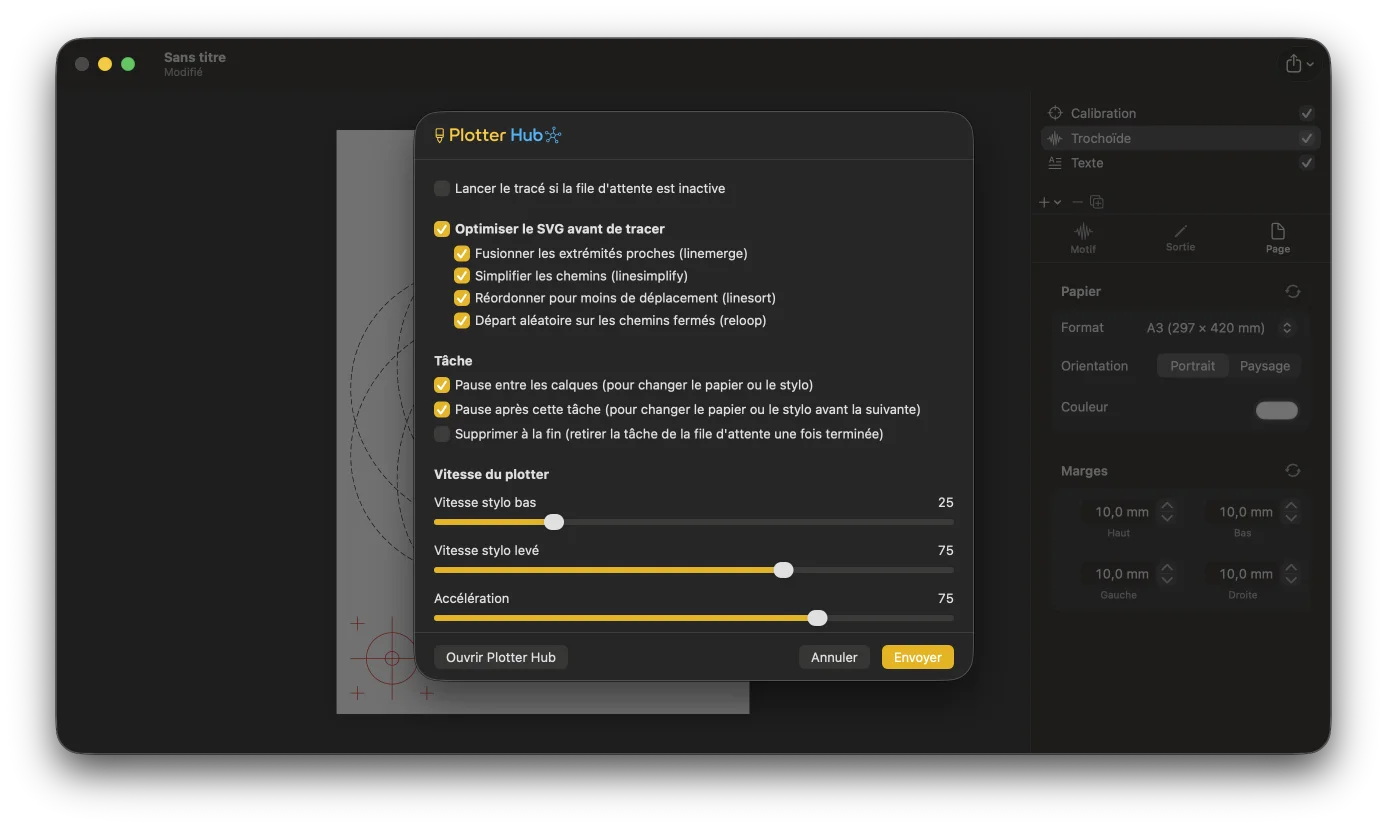The height and width of the screenshot is (828, 1387).
Task: Click the Bas margin field
Action: coord(1244,512)
